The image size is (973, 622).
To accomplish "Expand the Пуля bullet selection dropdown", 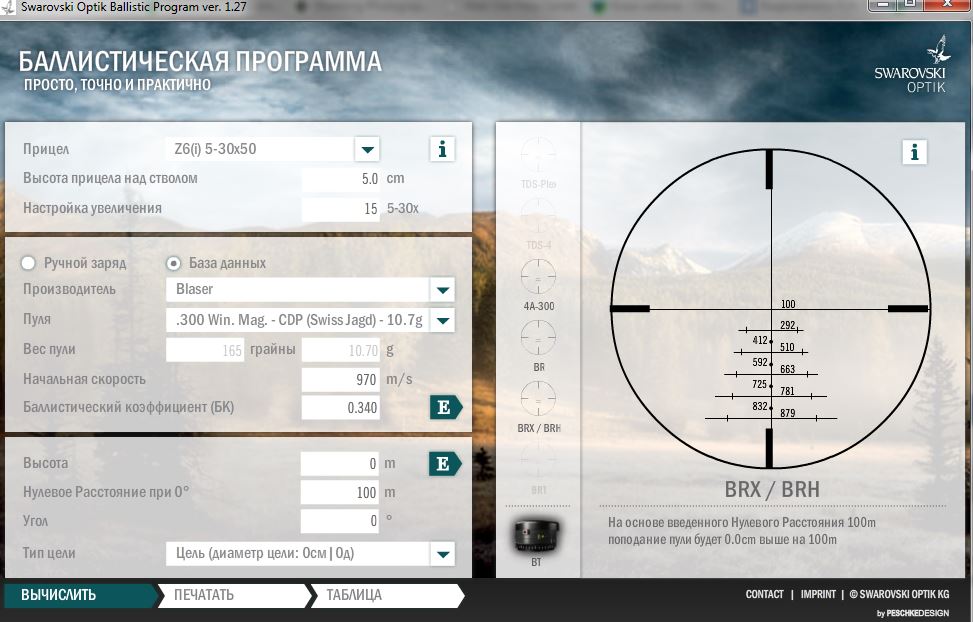I will click(x=442, y=320).
